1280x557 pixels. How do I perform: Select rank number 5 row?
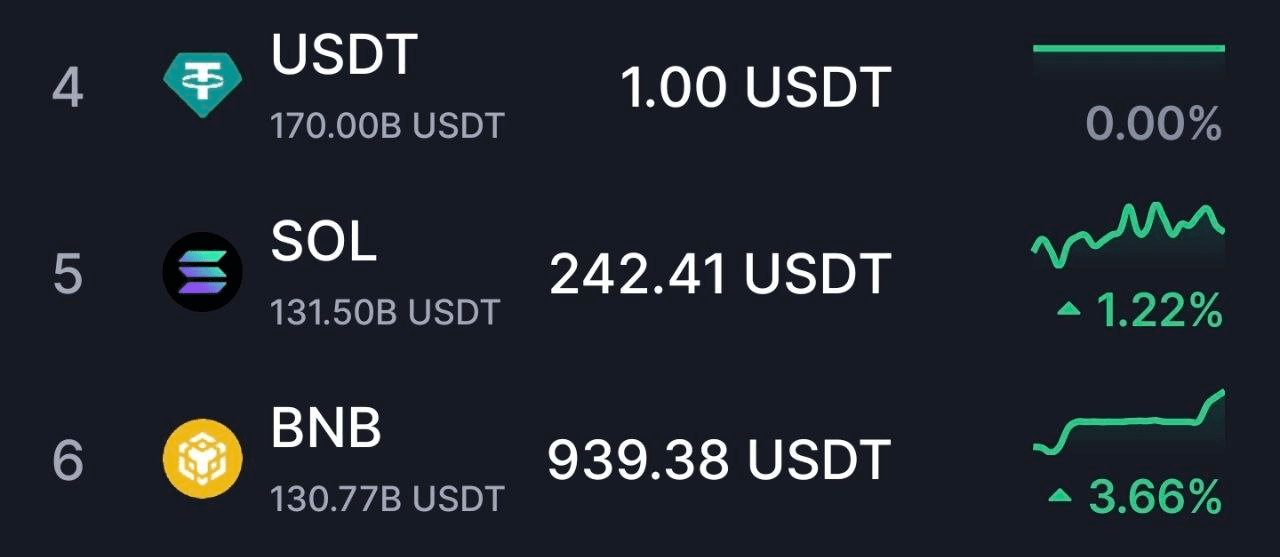click(640, 274)
